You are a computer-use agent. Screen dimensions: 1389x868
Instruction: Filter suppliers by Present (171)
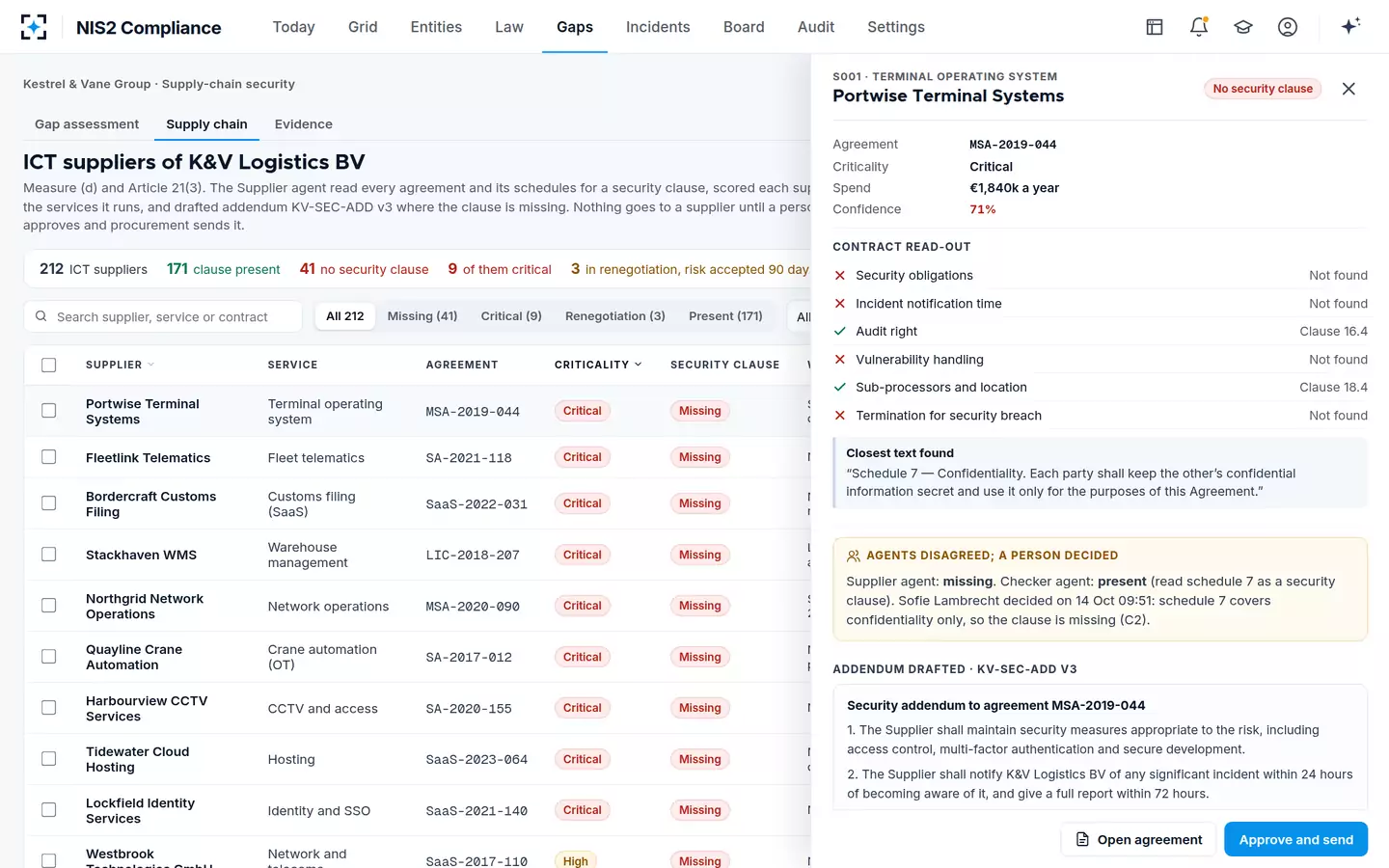click(725, 316)
